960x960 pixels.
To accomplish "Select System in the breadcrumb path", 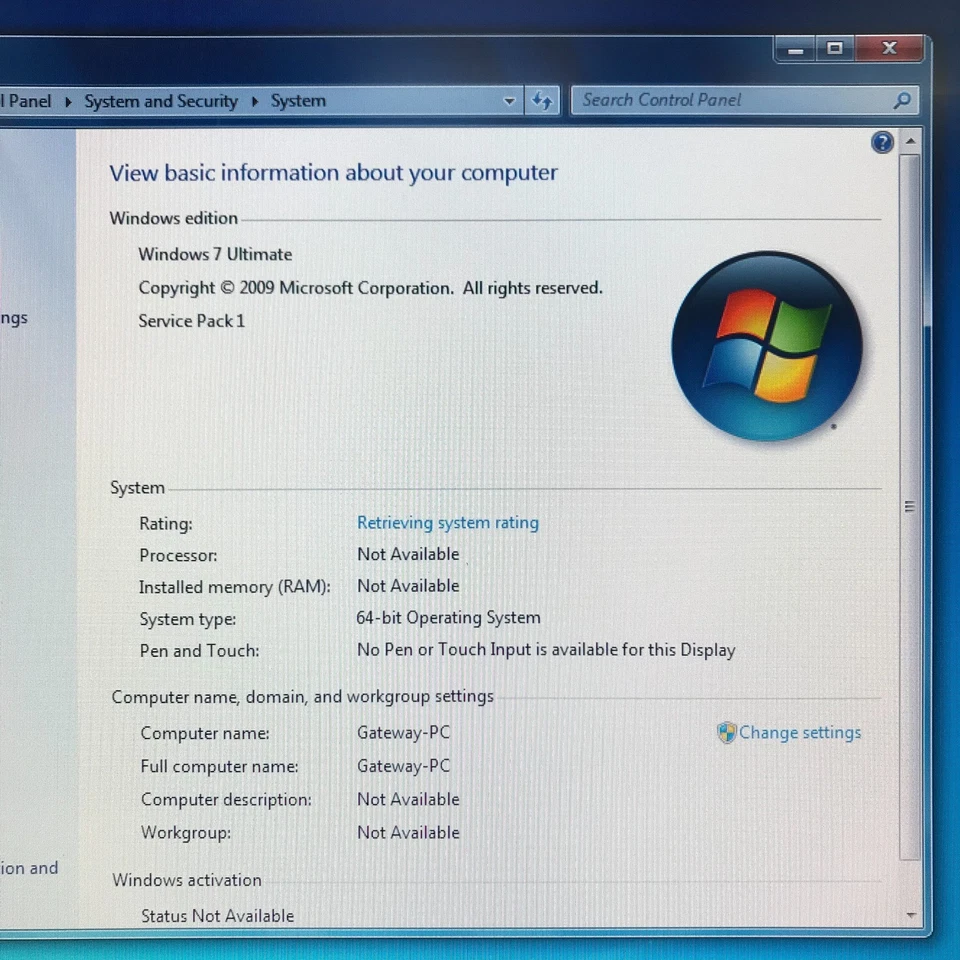I will point(298,101).
